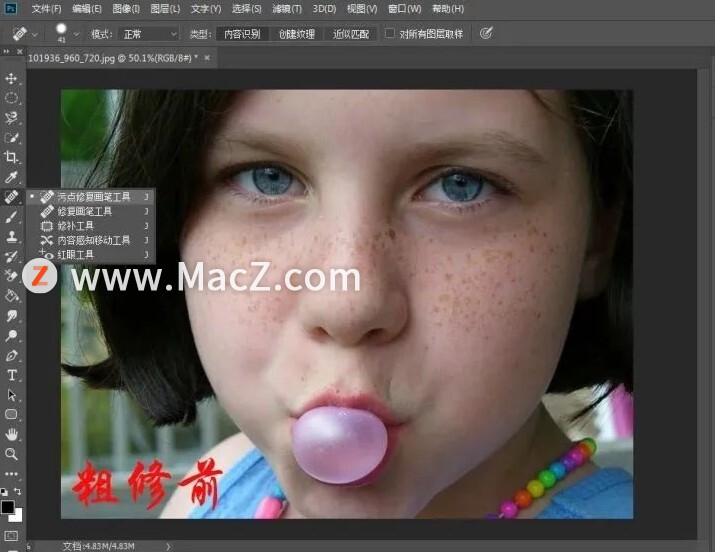Open the 文件(F) menu
Image resolution: width=715 pixels, height=552 pixels.
pos(47,9)
